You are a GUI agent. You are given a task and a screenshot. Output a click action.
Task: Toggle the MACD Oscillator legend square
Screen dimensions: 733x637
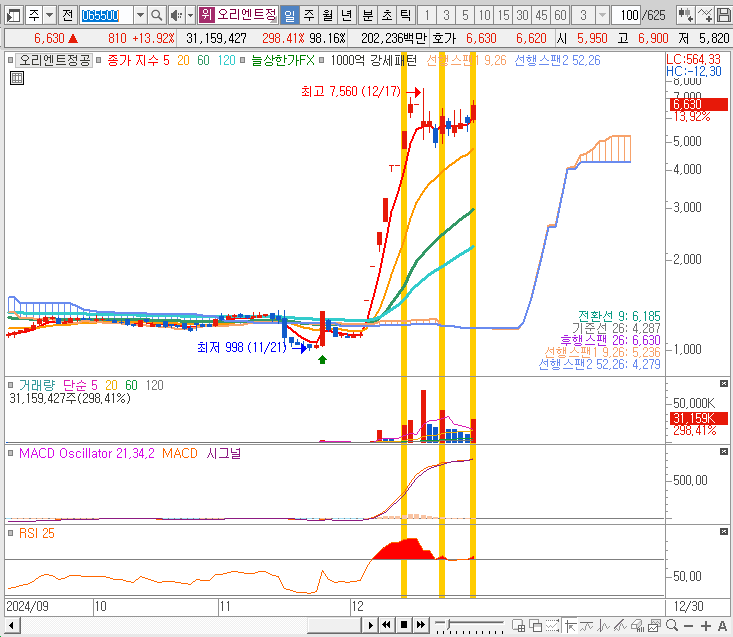tap(11, 453)
